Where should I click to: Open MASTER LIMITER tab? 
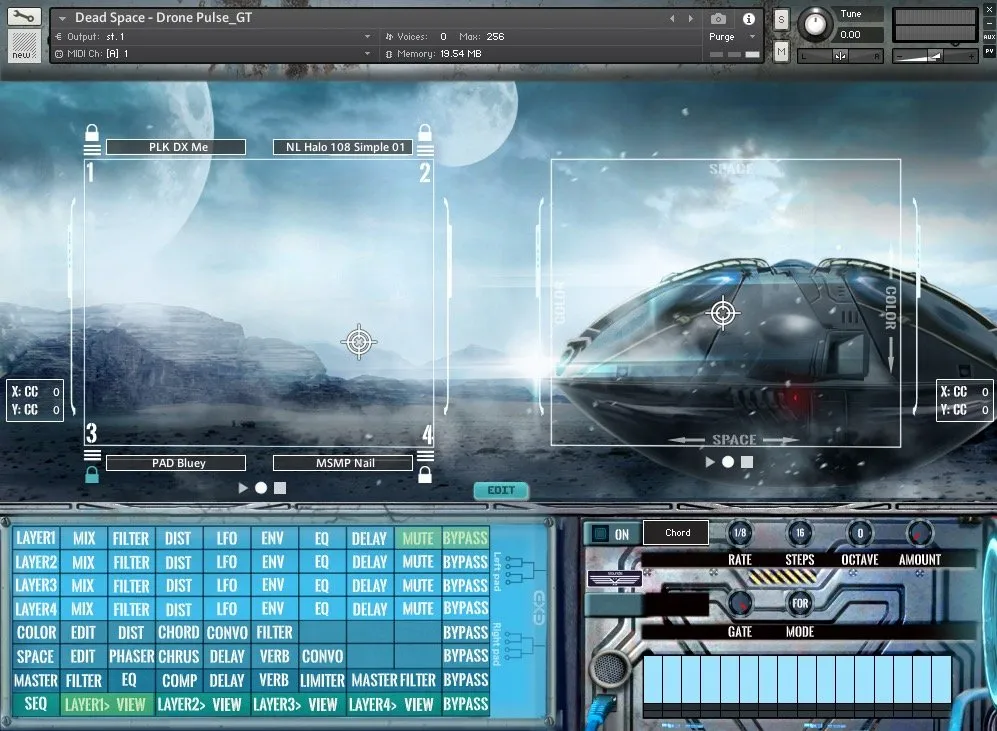click(322, 680)
